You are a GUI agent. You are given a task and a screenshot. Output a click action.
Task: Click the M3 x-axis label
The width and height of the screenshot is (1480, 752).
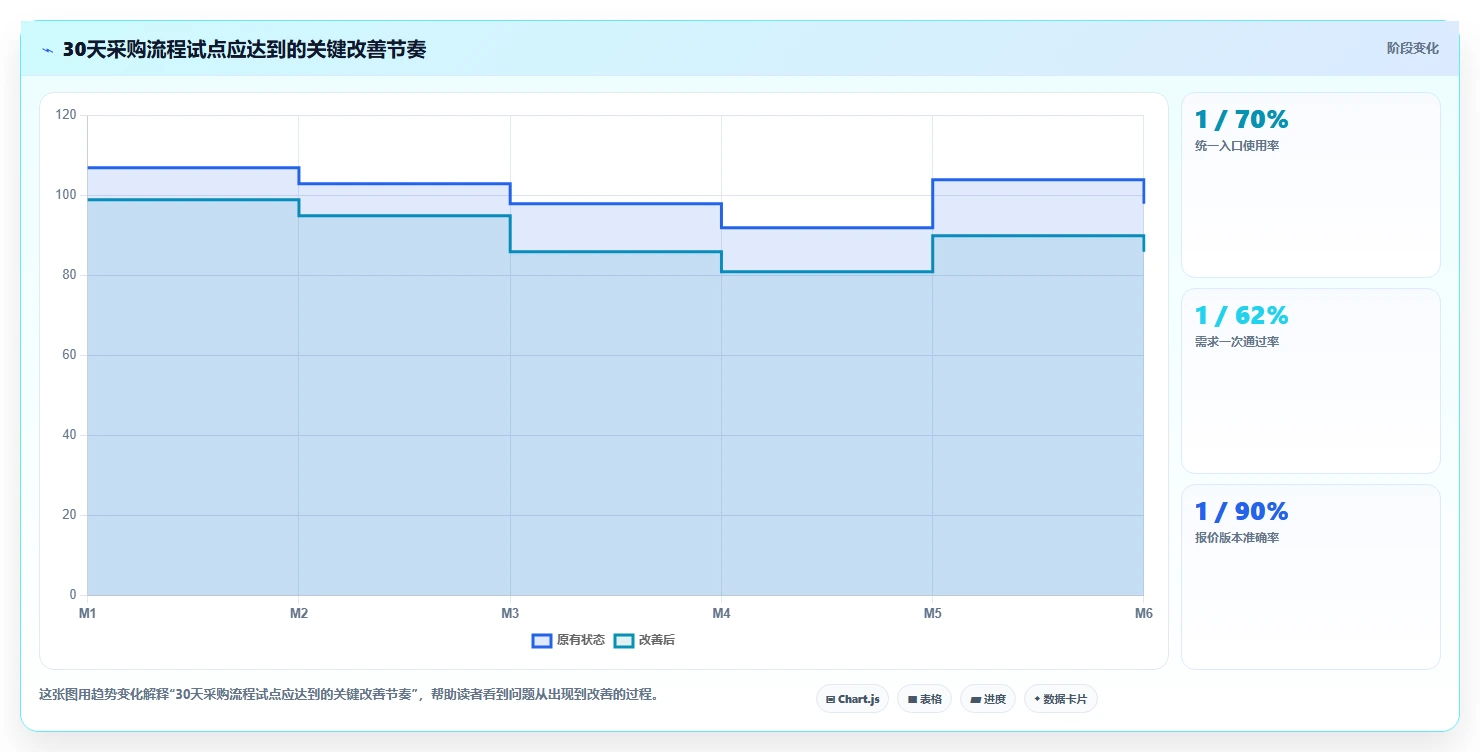click(510, 613)
